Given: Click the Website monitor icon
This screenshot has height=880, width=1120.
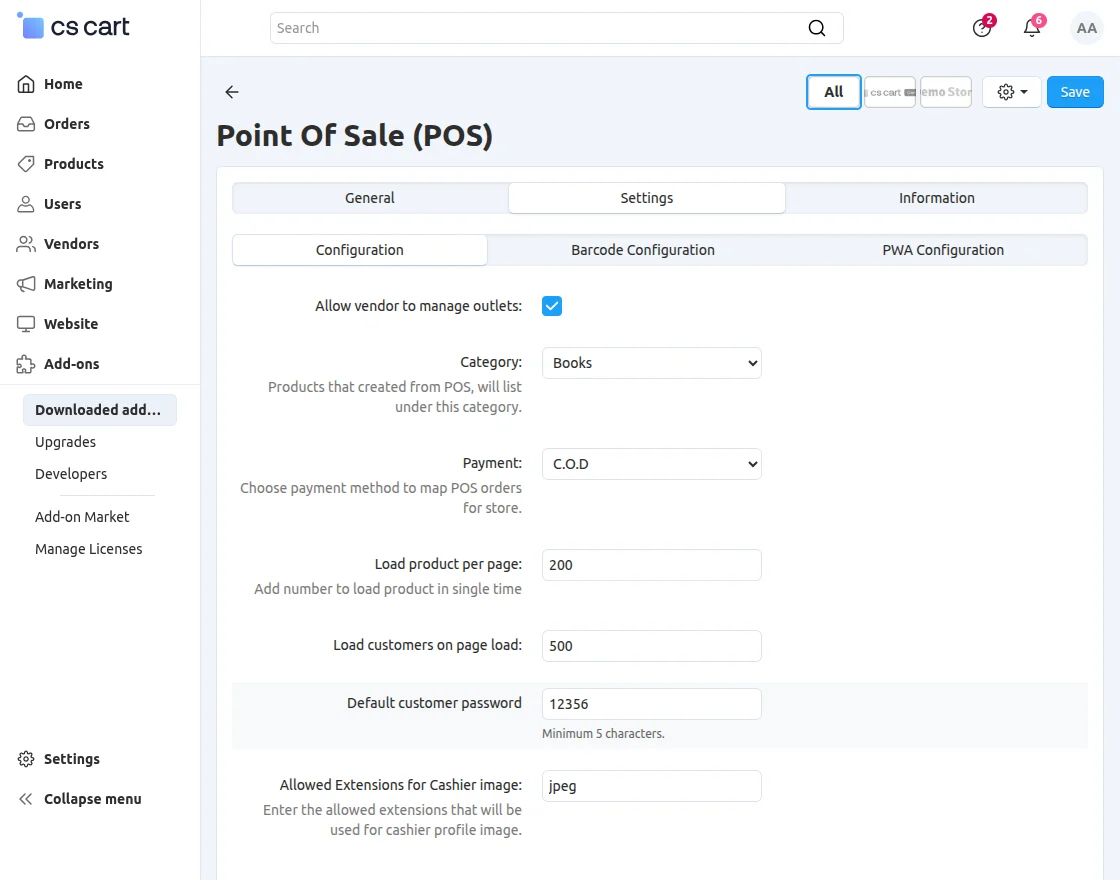Looking at the screenshot, I should [x=26, y=324].
